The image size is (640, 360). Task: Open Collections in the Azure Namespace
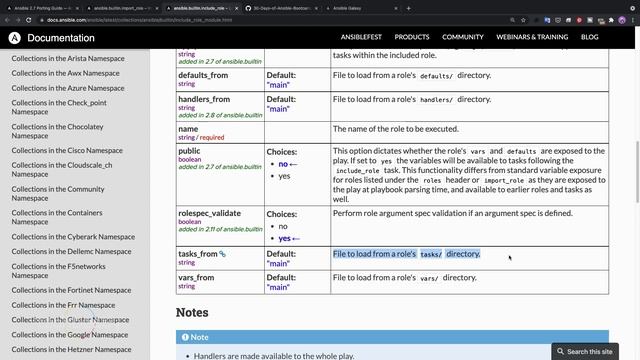pos(68,88)
